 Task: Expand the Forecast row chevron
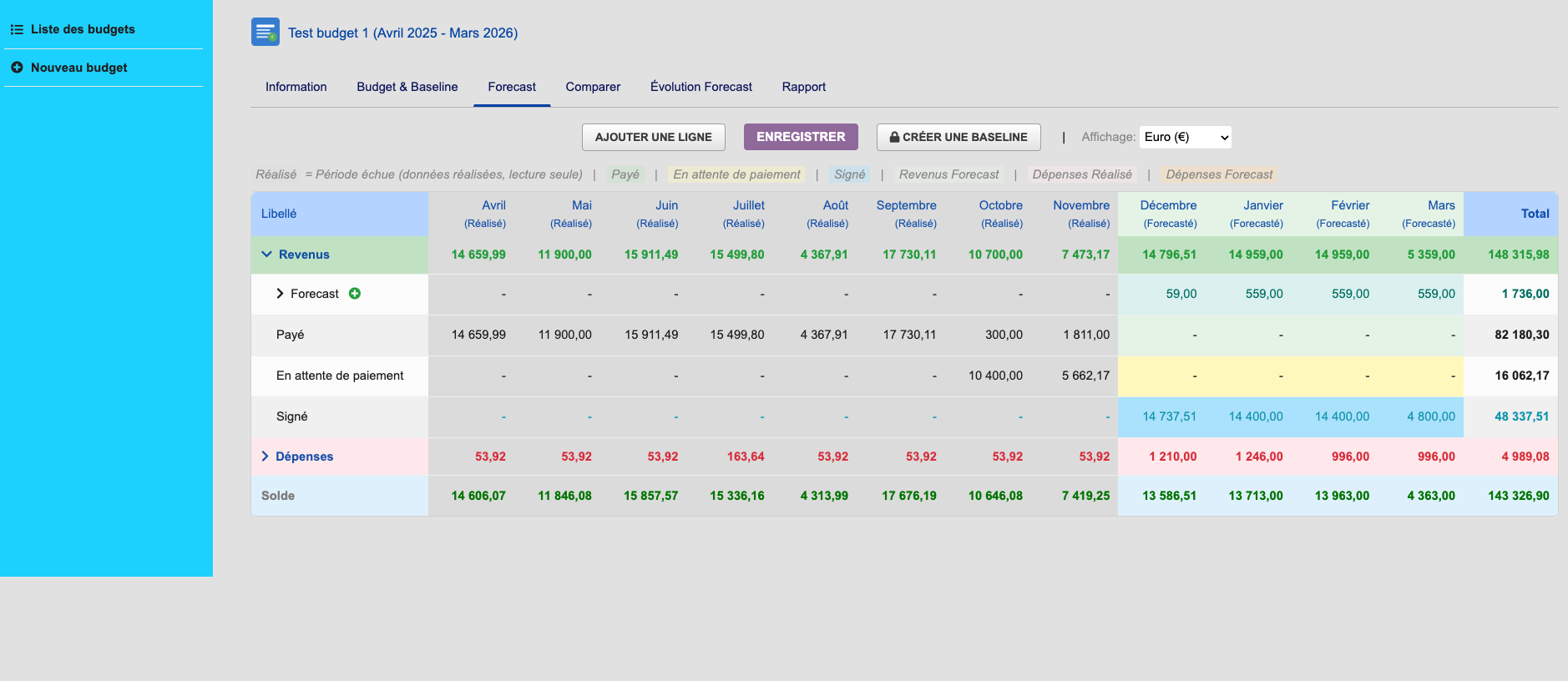click(280, 294)
